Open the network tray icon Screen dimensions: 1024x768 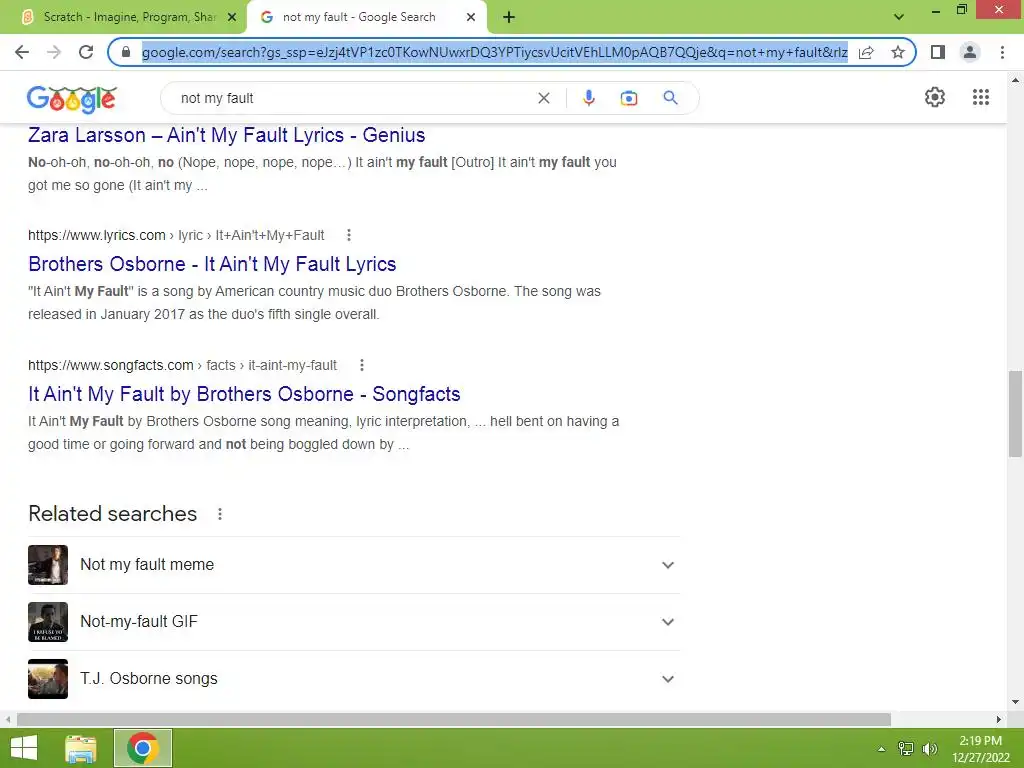[906, 749]
